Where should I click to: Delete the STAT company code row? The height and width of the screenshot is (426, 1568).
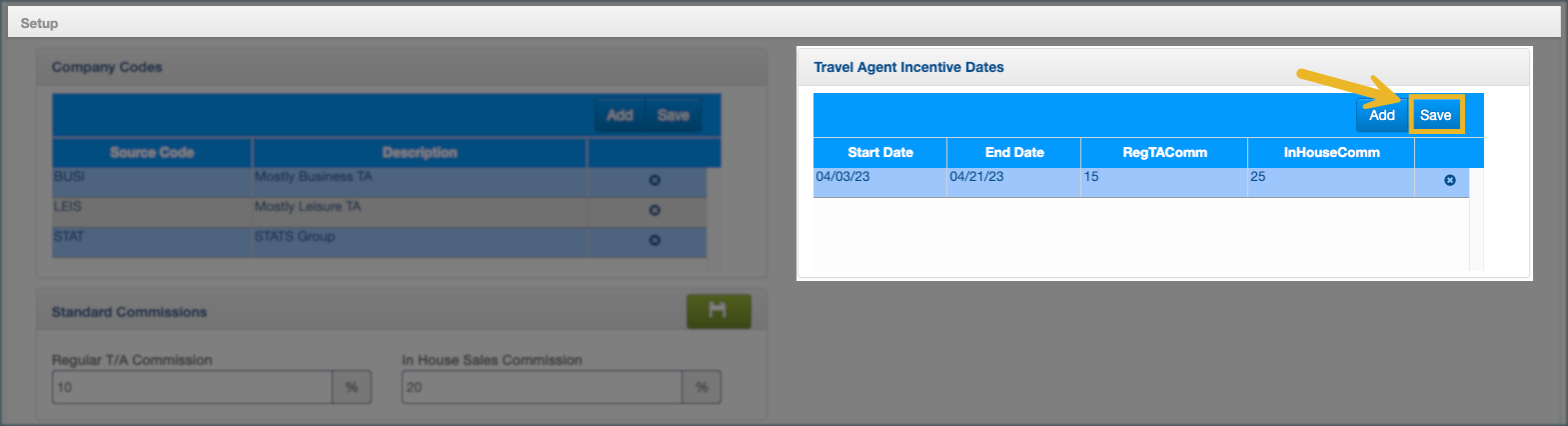[x=655, y=241]
